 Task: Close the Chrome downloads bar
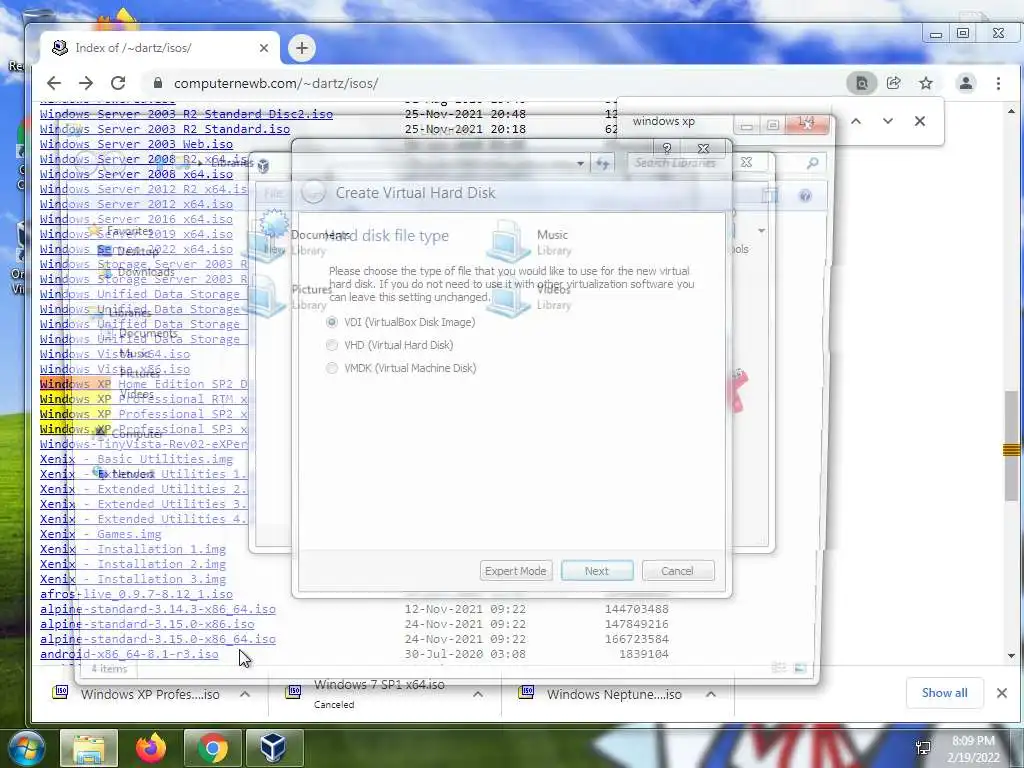tap(1002, 693)
